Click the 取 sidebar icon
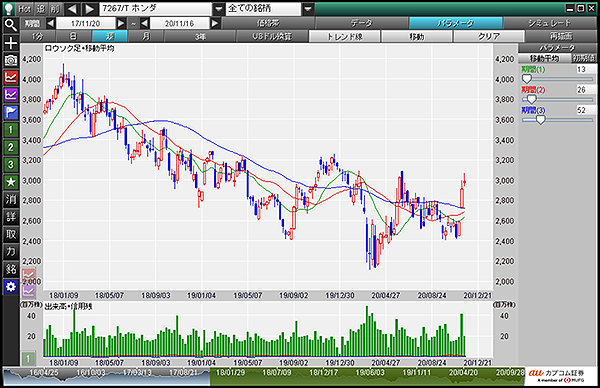Screen dimensions: 600x388 (x=11, y=235)
